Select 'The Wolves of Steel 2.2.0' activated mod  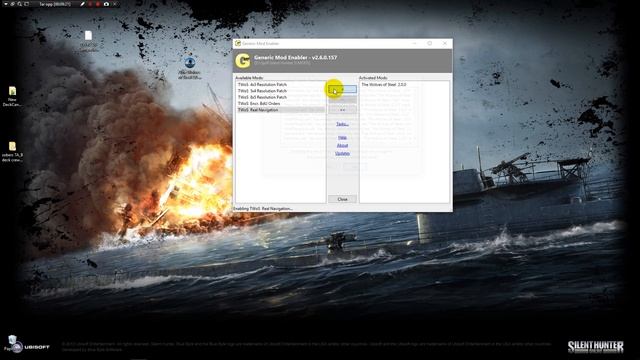pyautogui.click(x=384, y=84)
